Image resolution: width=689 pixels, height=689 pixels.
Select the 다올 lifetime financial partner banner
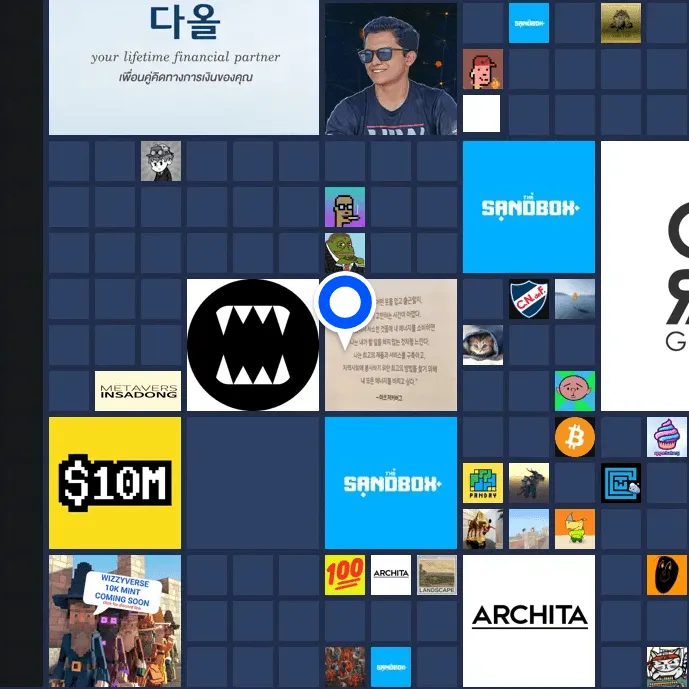pos(184,67)
